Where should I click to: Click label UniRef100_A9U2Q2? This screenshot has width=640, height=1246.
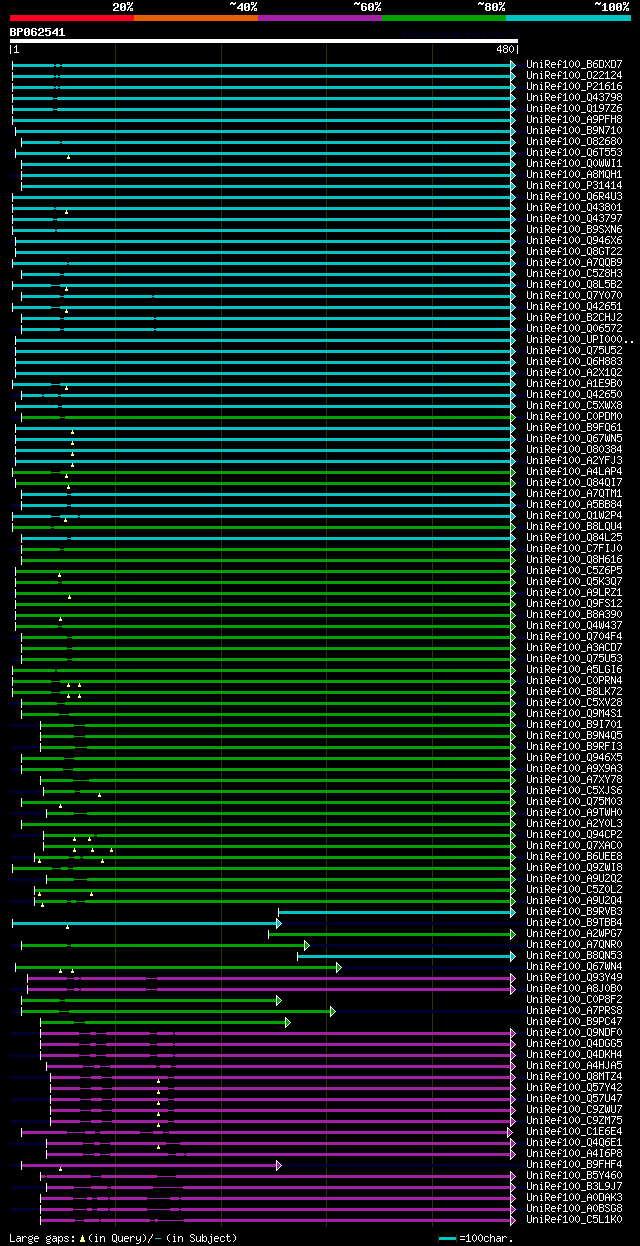click(x=576, y=878)
